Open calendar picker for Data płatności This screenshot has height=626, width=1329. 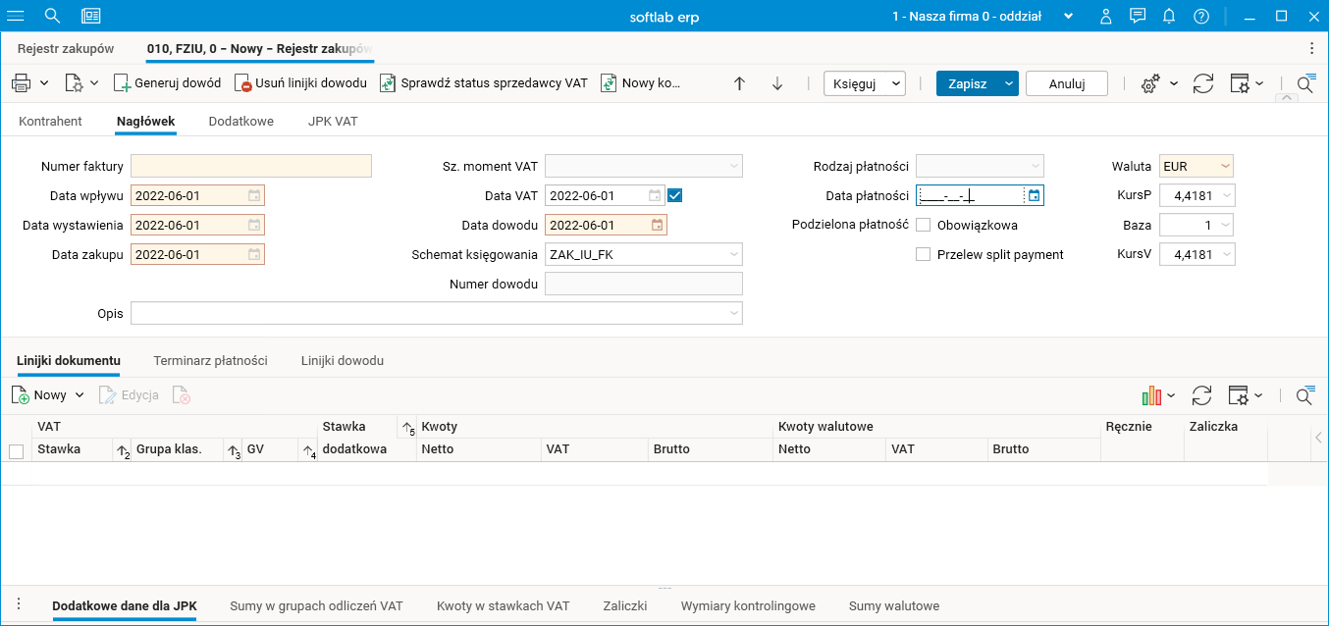point(1034,196)
